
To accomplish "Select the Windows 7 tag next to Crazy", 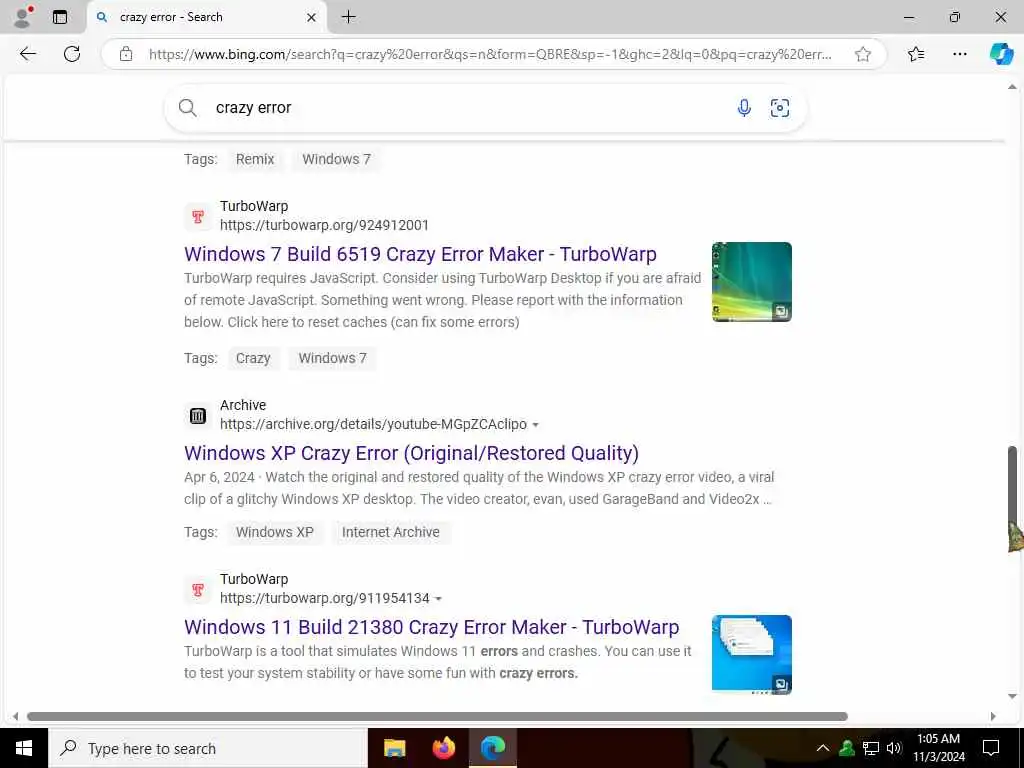I will pos(332,359).
